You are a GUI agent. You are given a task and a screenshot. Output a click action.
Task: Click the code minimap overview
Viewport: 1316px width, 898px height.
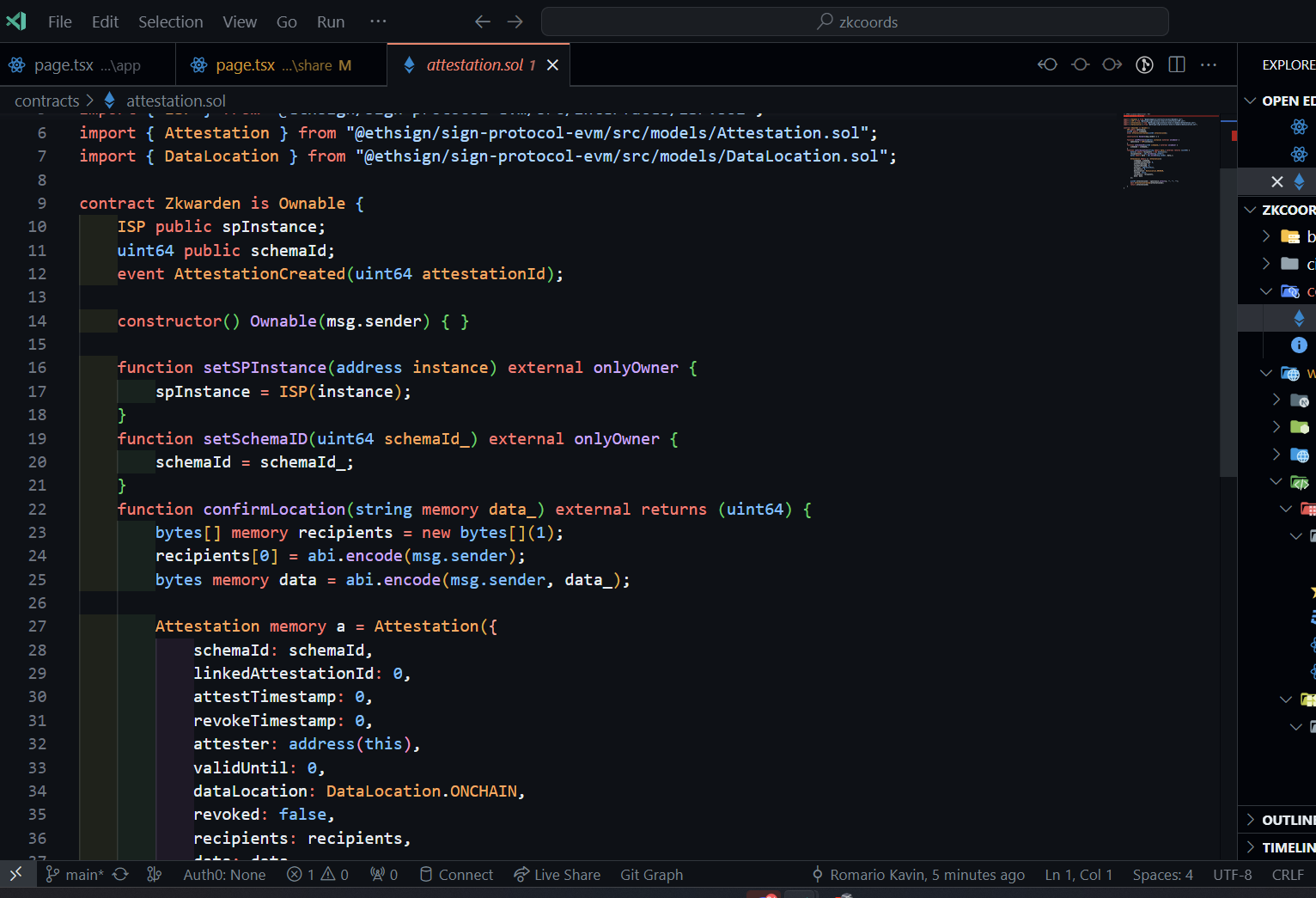(x=1170, y=150)
